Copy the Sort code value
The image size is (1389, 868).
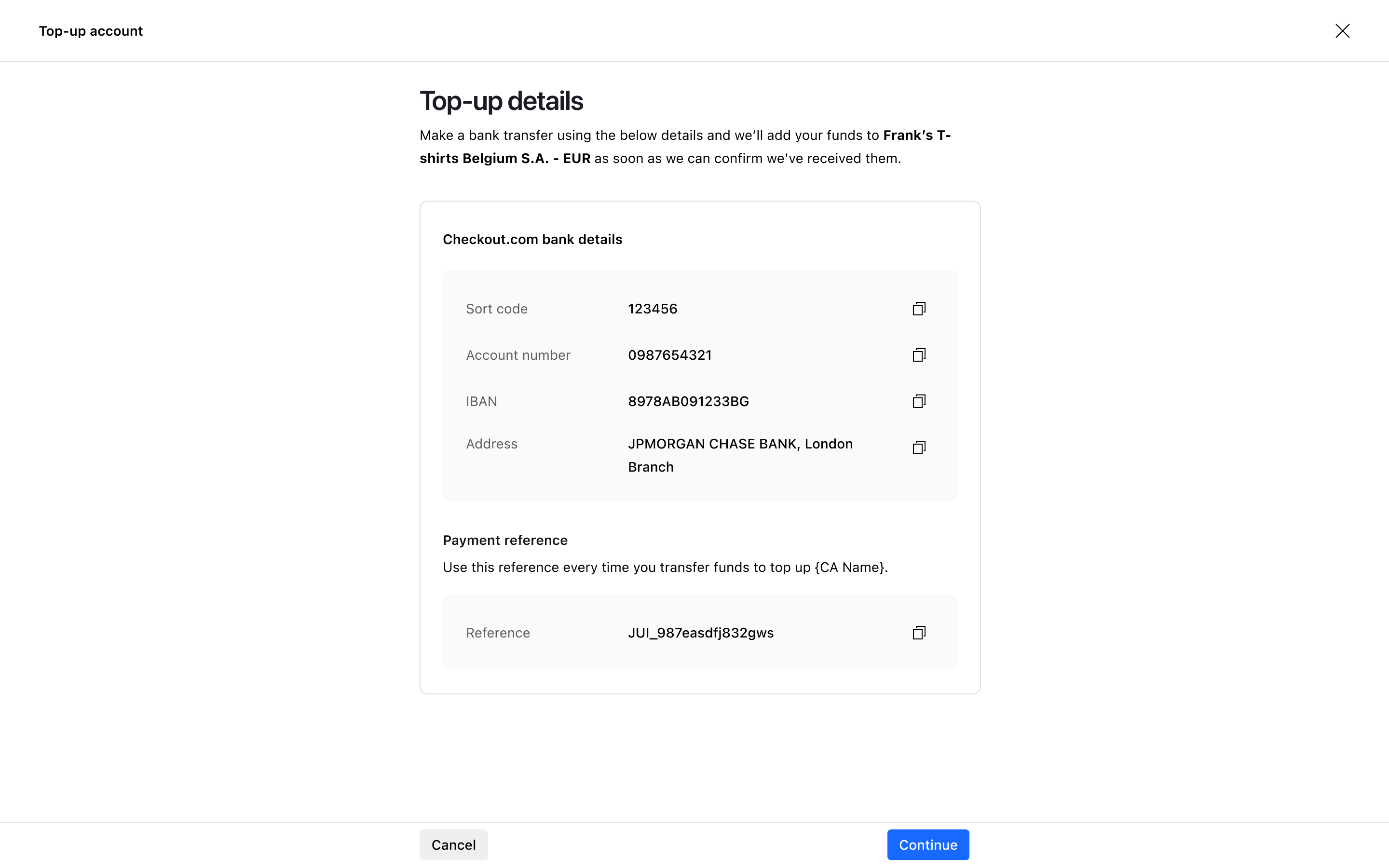click(919, 309)
